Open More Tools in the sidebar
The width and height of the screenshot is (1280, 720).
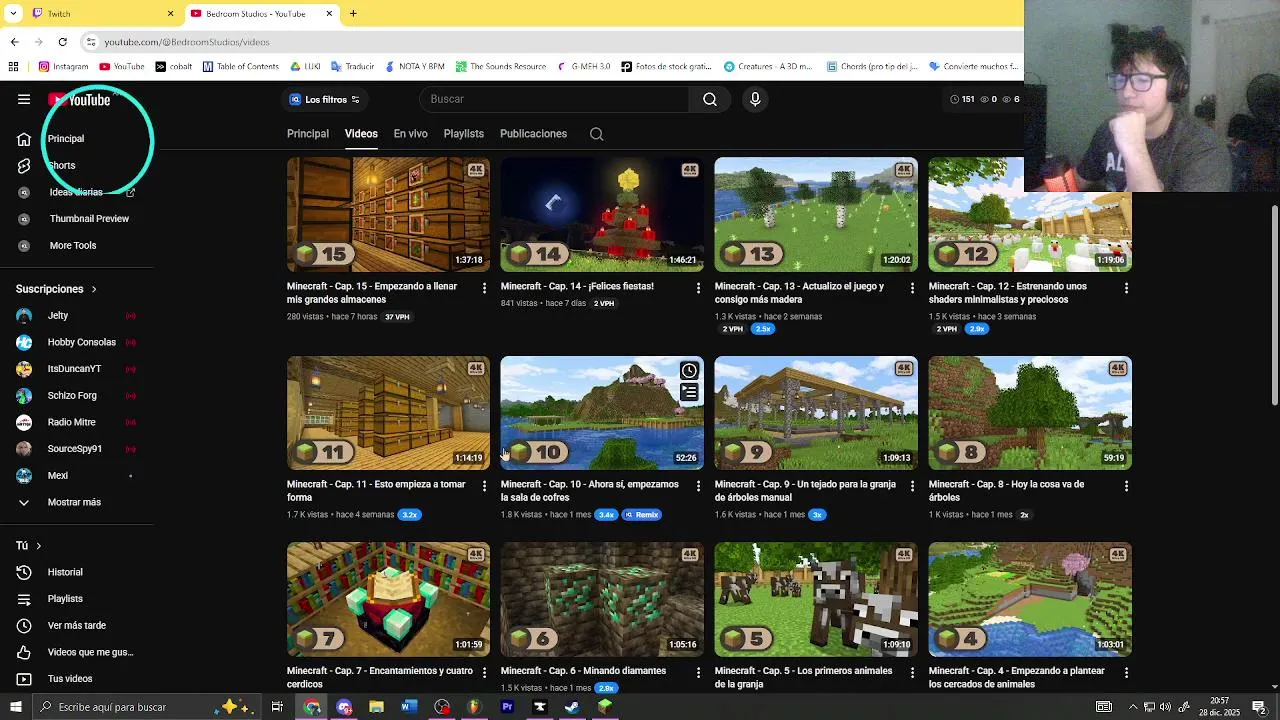click(73, 245)
